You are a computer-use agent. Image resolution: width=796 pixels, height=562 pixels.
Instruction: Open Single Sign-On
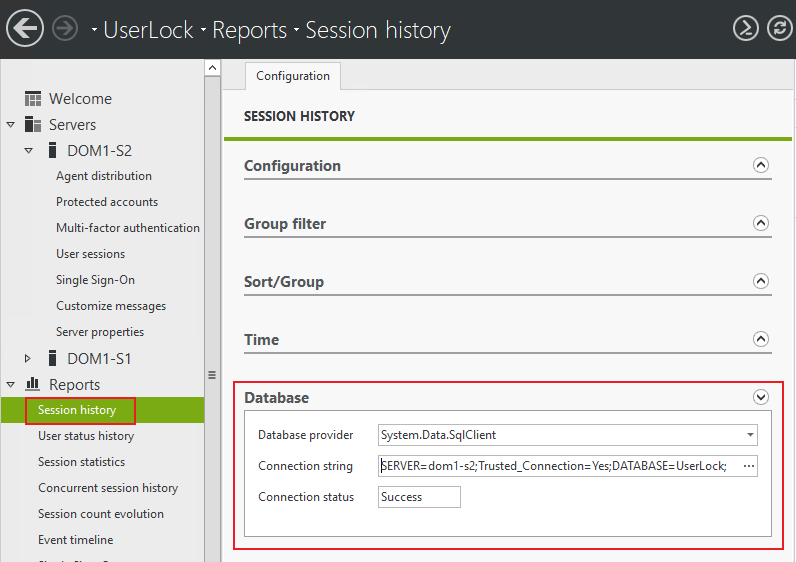pyautogui.click(x=95, y=280)
